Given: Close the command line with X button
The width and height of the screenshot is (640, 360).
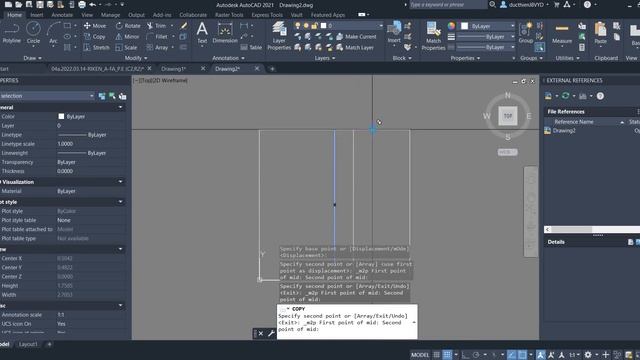Looking at the screenshot, I should (x=260, y=333).
